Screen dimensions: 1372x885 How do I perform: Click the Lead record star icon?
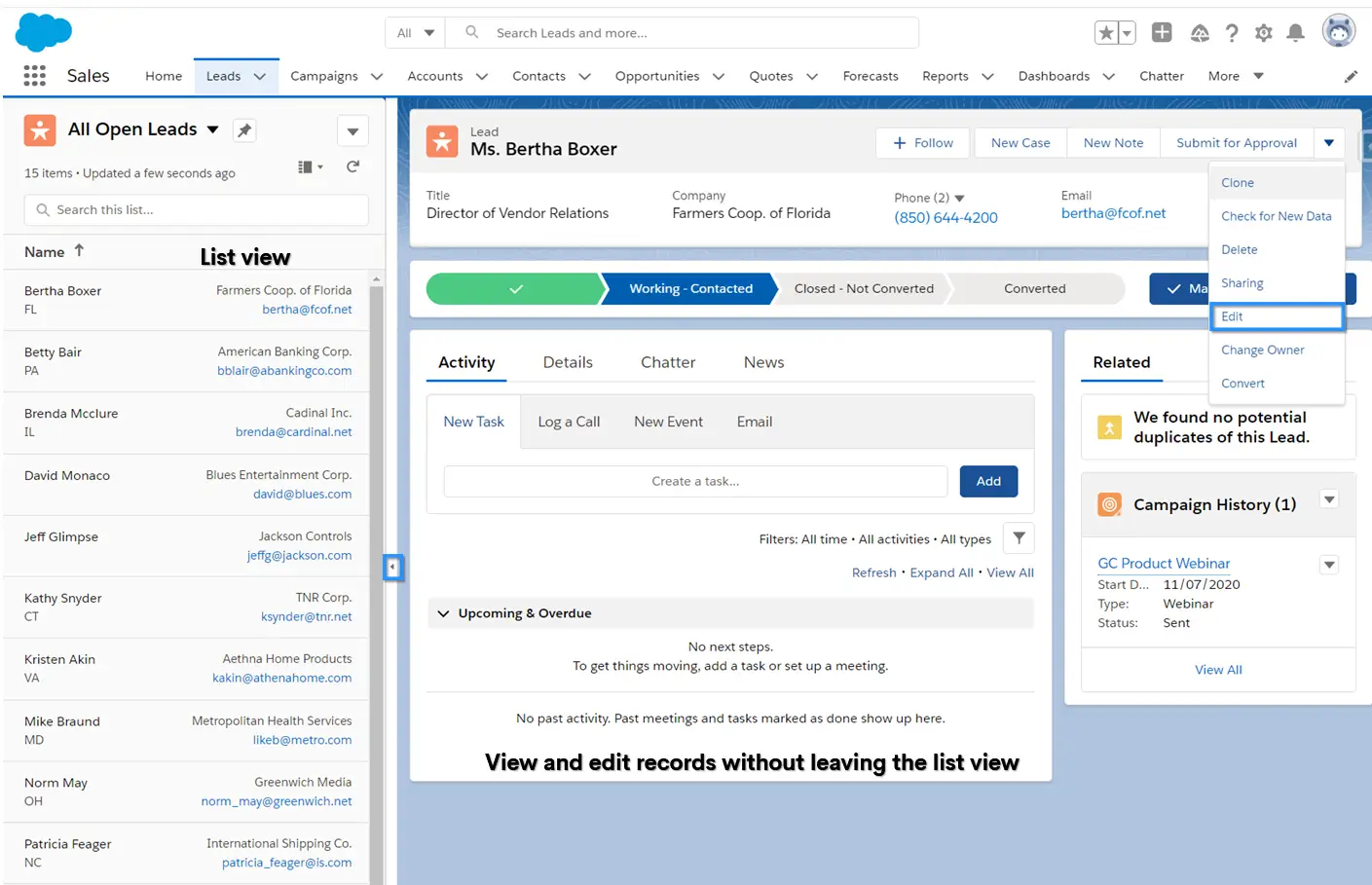(x=442, y=141)
